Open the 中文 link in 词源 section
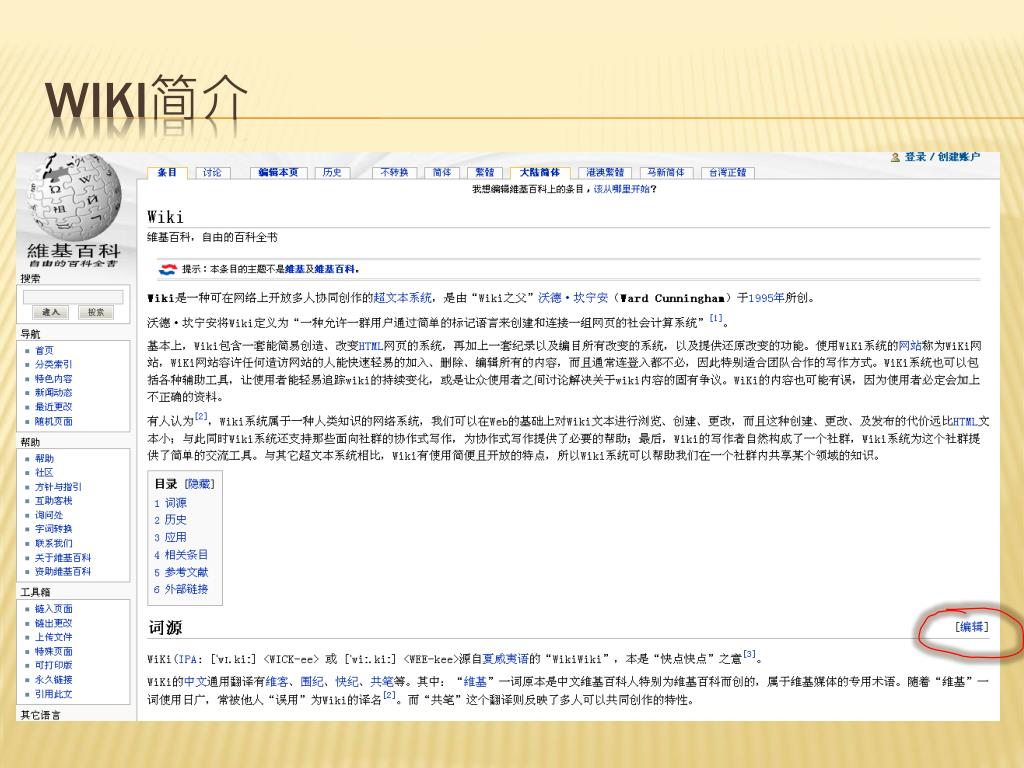 195,682
